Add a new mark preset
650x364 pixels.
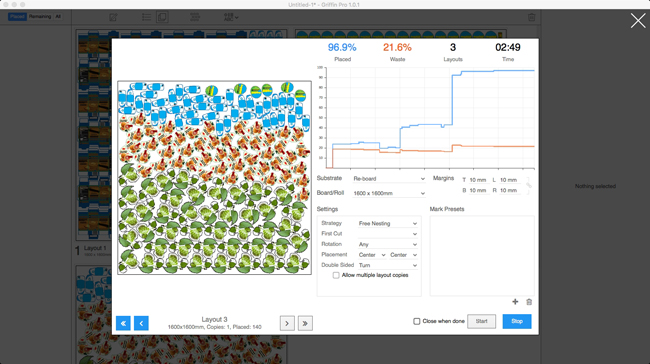pos(515,302)
